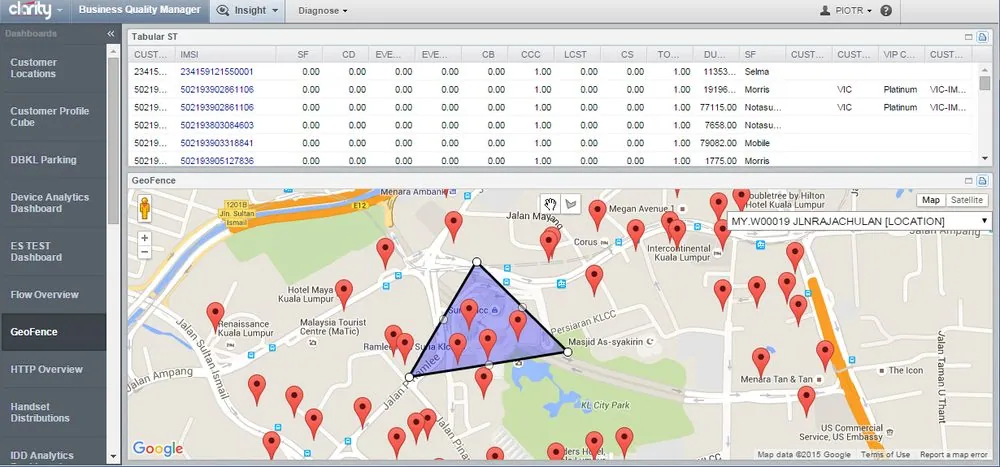Switch map to Map view
Screen dimensions: 1000x467
931,200
